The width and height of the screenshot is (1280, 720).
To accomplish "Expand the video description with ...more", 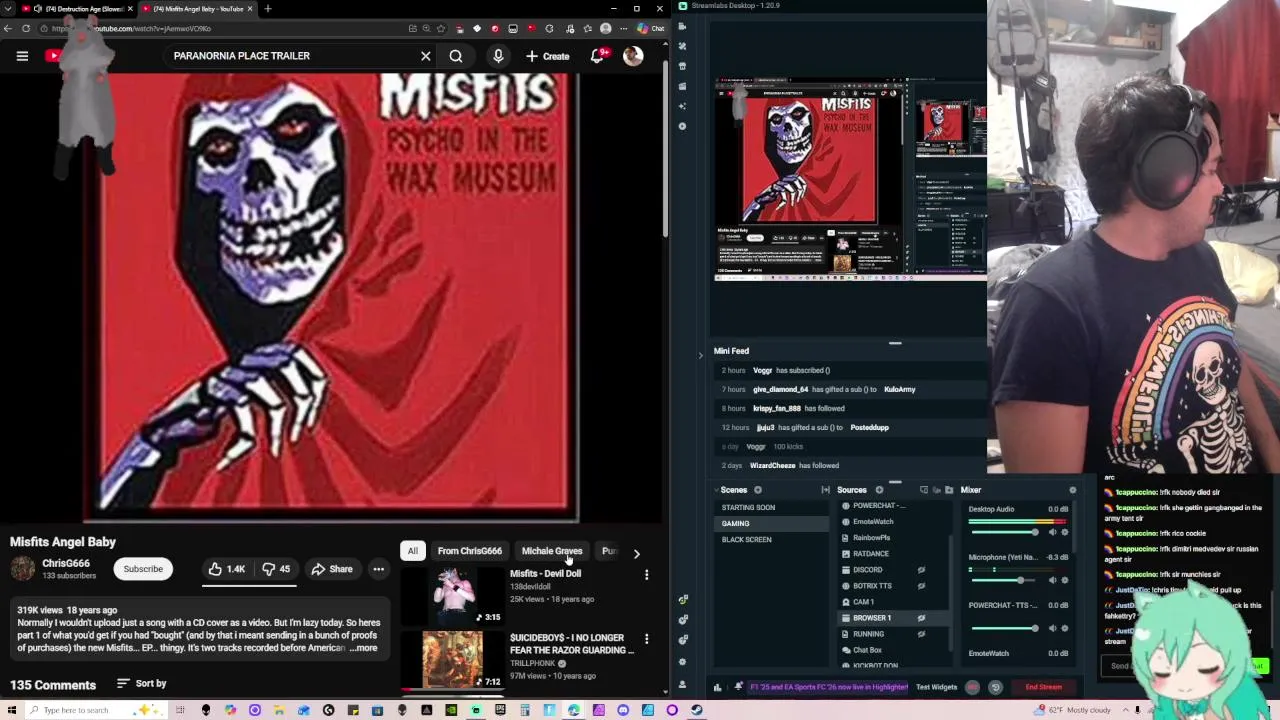I will pos(364,648).
